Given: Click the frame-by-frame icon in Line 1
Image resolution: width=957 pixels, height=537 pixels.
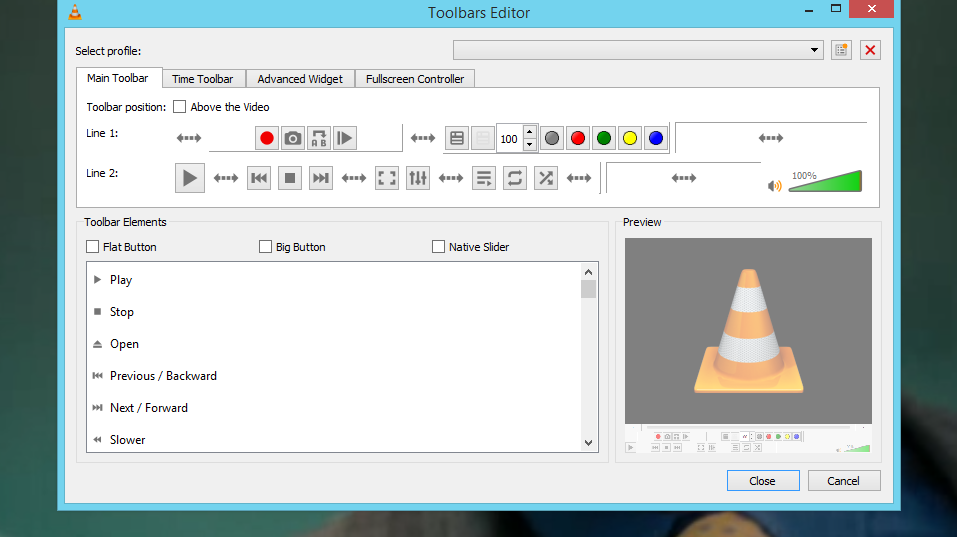Looking at the screenshot, I should (345, 139).
